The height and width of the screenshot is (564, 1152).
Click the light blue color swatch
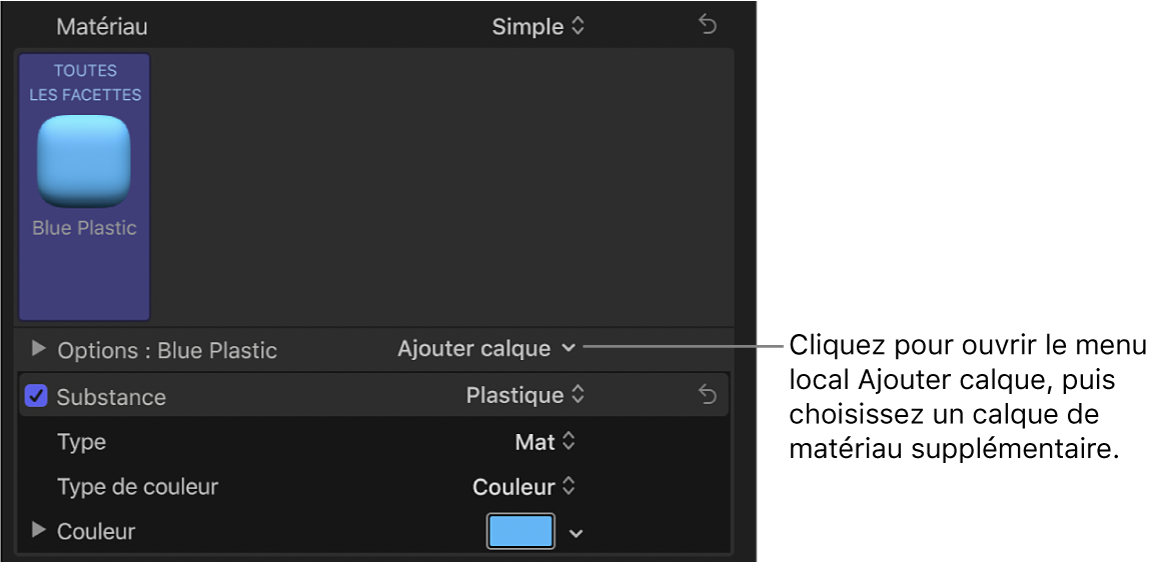point(520,531)
